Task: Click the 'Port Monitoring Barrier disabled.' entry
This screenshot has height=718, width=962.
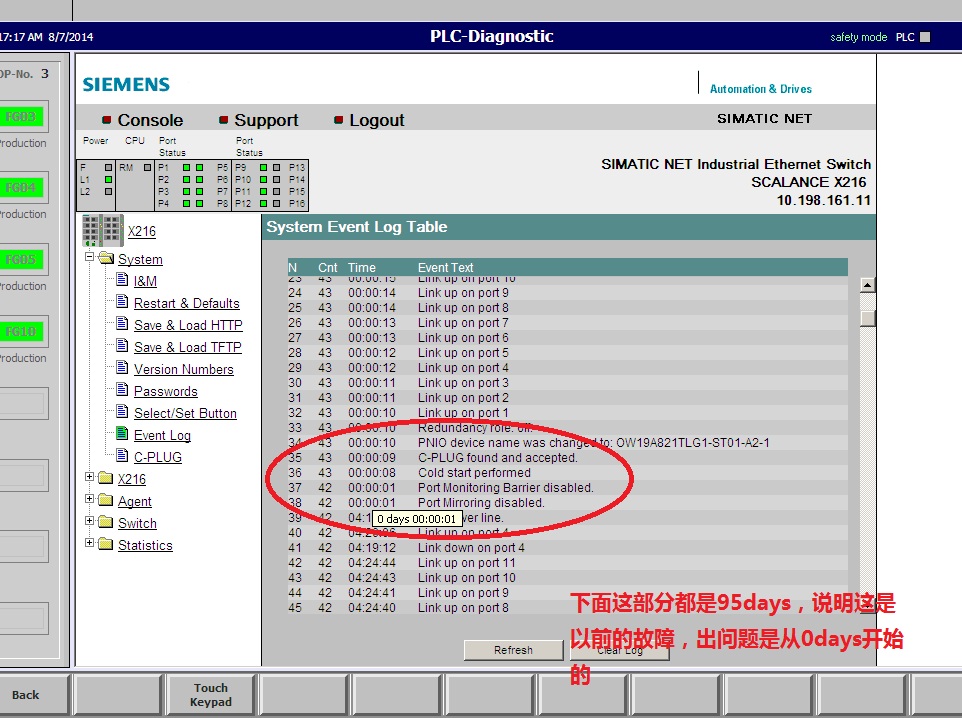Action: [506, 488]
